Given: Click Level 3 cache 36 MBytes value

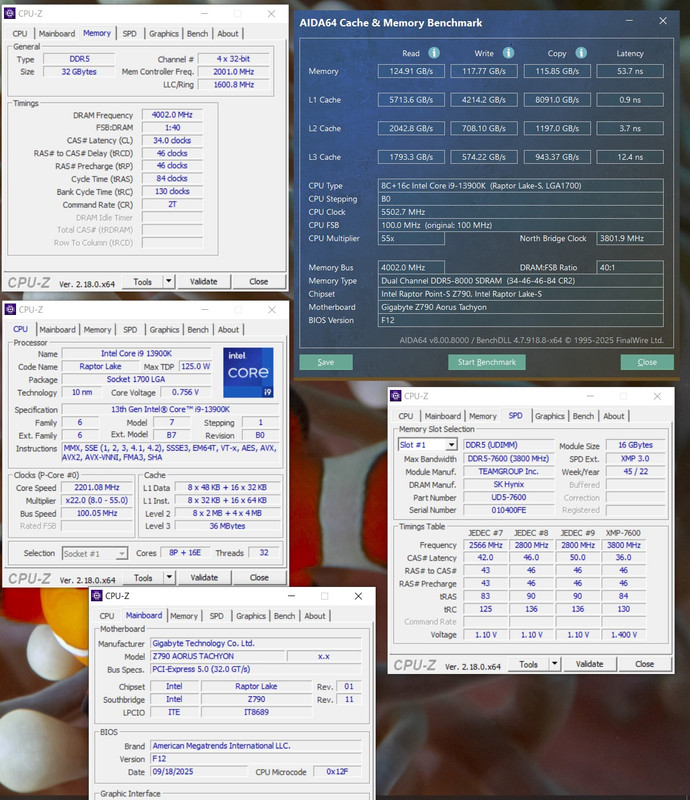Looking at the screenshot, I should click(x=227, y=526).
